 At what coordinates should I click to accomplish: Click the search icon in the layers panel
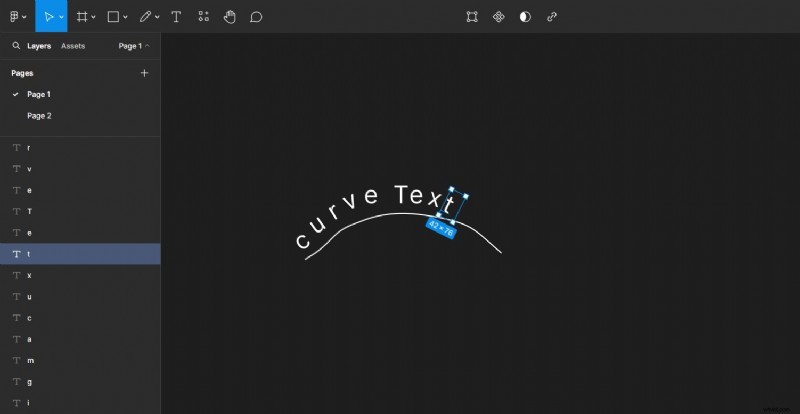(17, 46)
